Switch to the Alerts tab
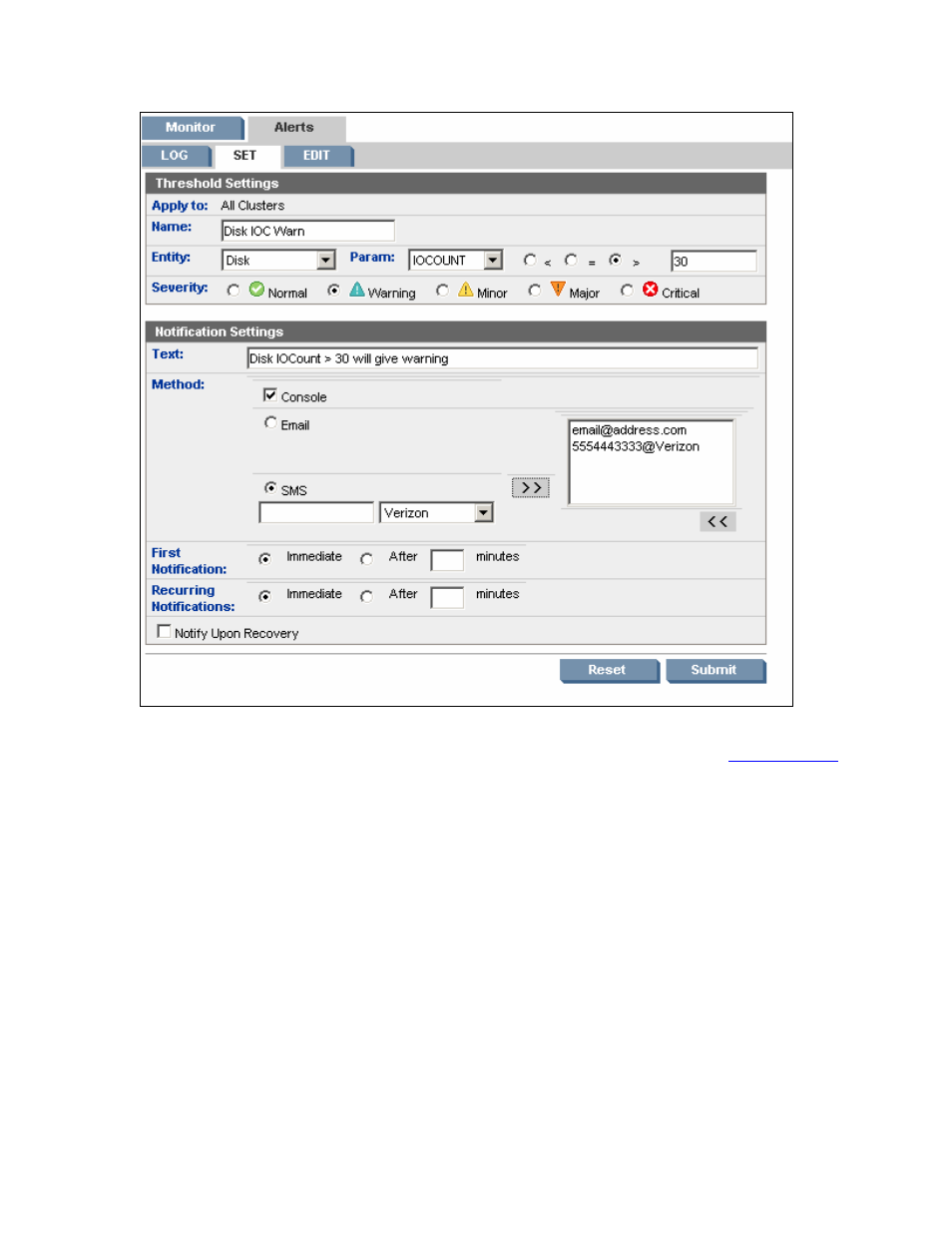The height and width of the screenshot is (1233, 952). pos(295,128)
